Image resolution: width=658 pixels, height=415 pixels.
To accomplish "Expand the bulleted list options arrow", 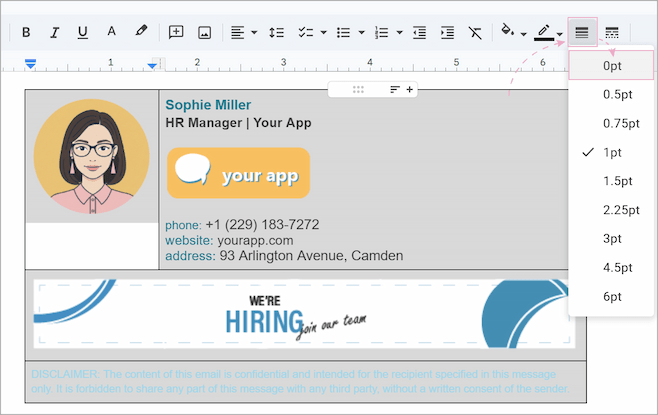I will coord(361,33).
